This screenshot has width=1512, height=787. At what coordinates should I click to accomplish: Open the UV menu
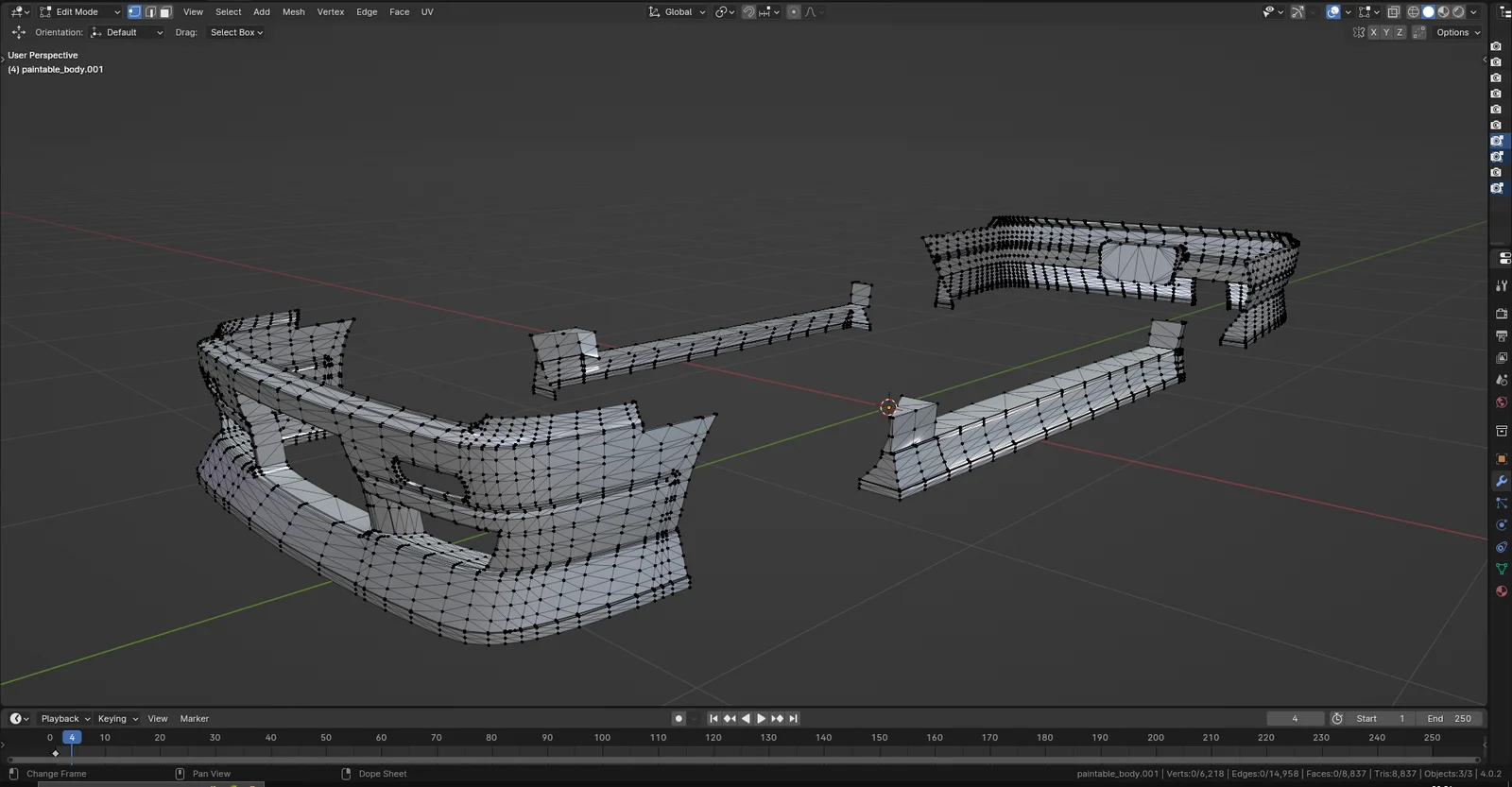point(427,12)
